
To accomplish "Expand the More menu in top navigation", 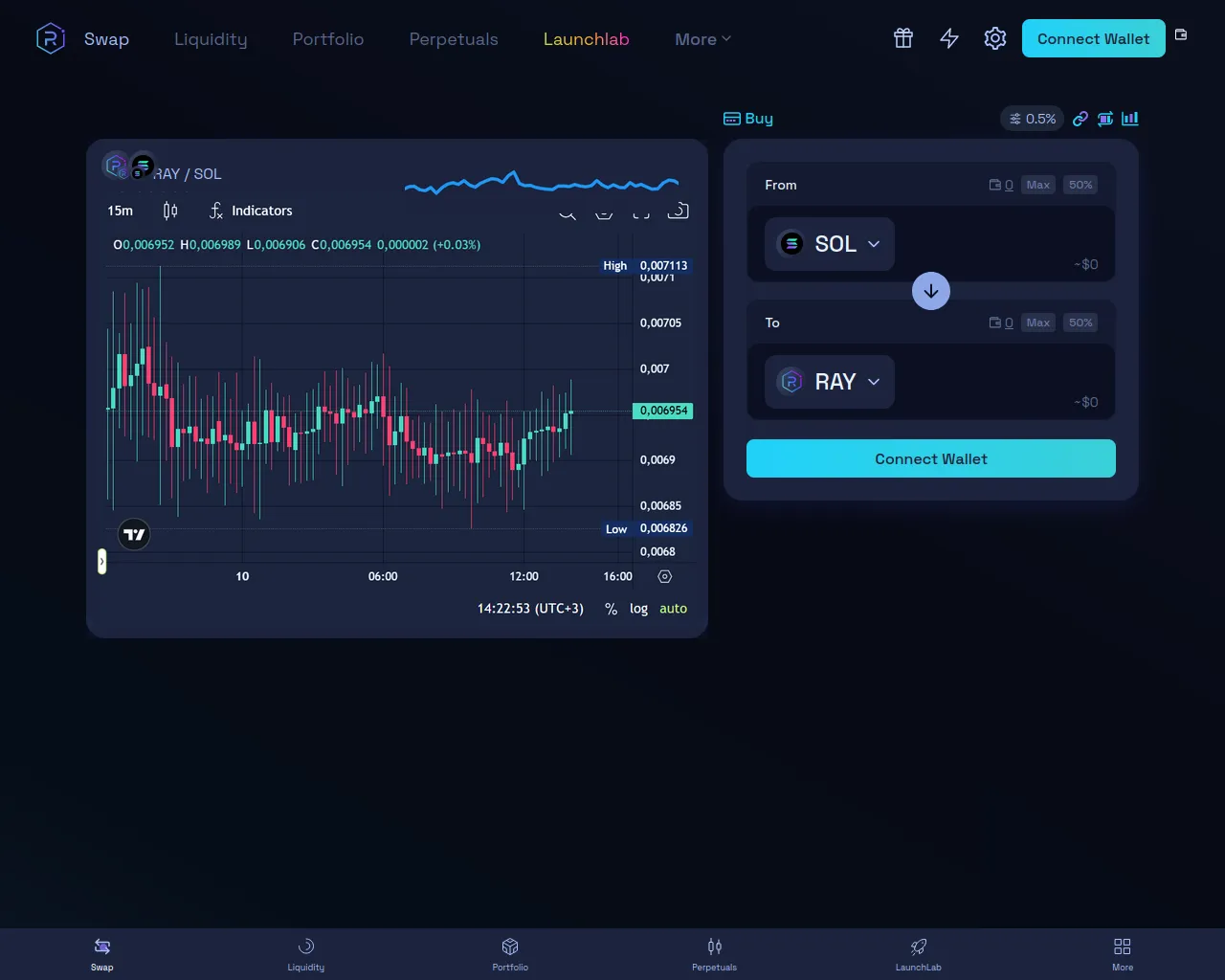I will point(702,39).
